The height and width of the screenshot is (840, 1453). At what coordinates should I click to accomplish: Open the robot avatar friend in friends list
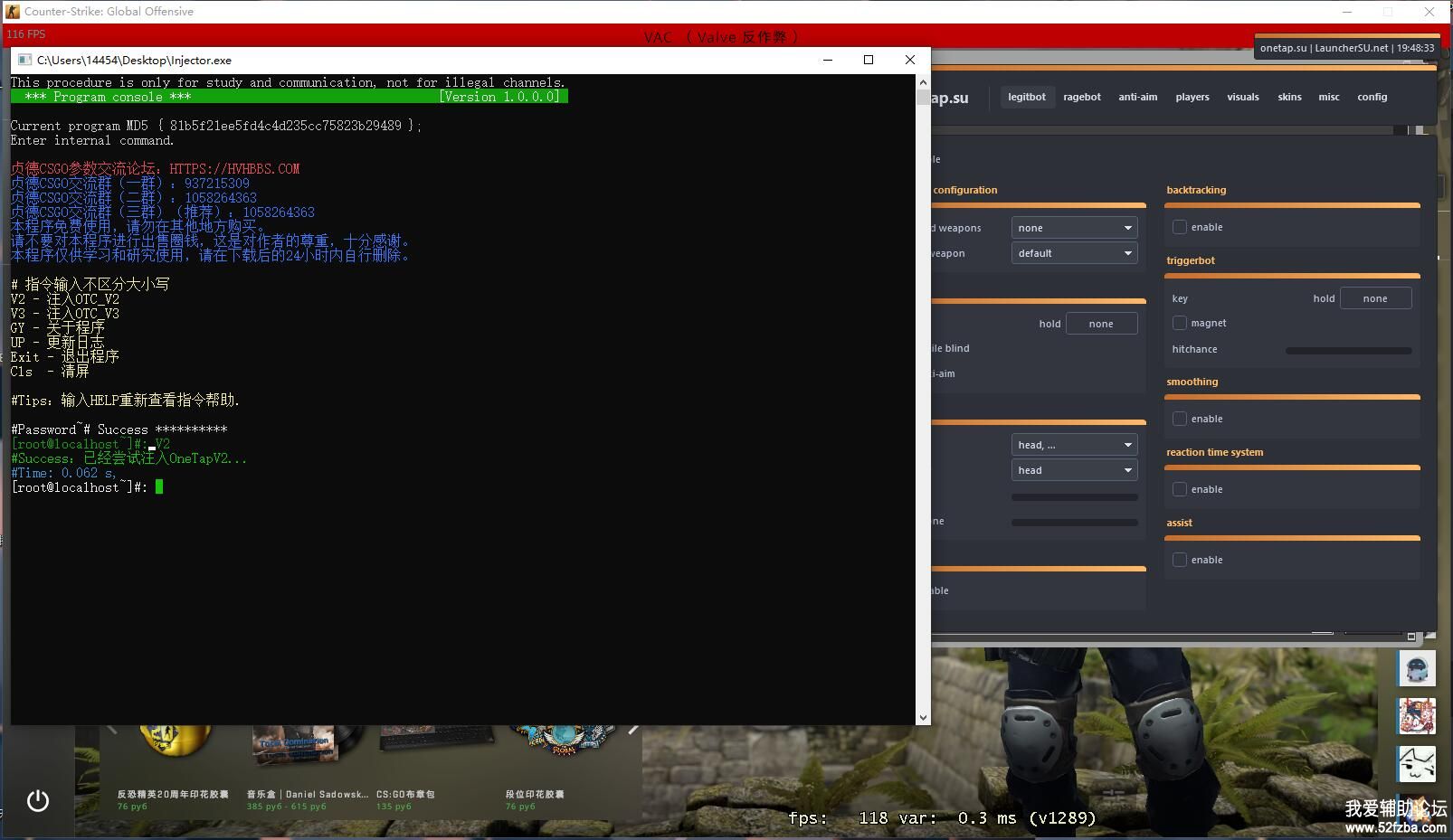click(1416, 669)
